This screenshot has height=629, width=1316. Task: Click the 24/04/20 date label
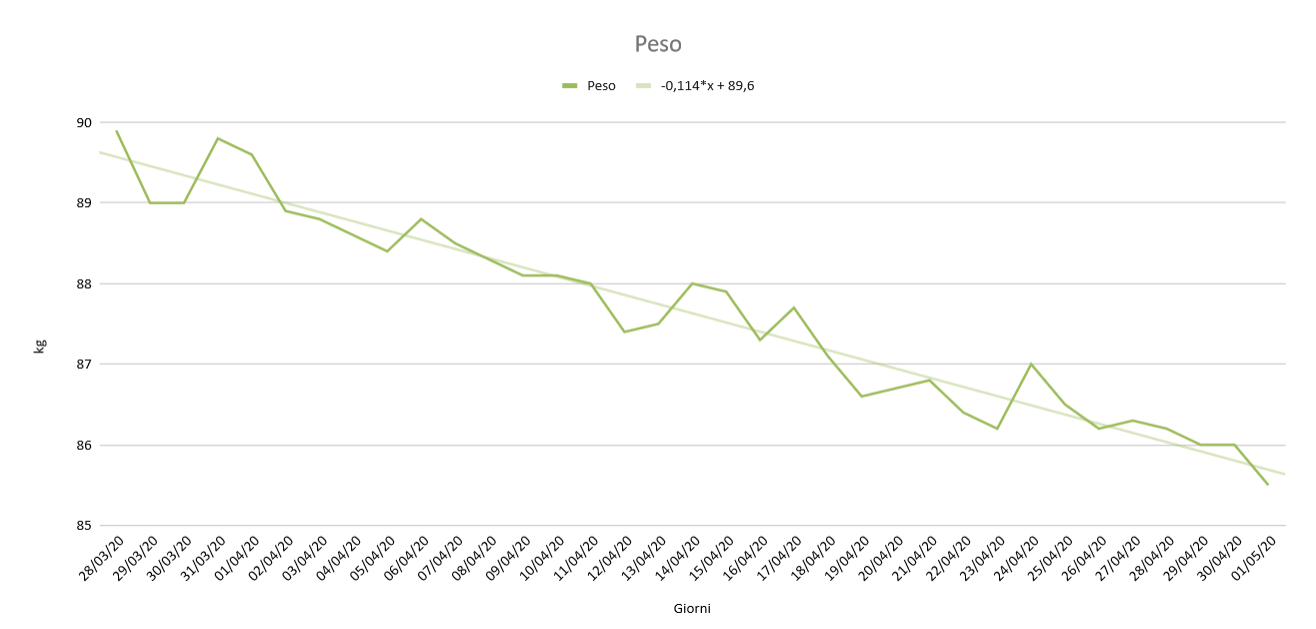pyautogui.click(x=1017, y=560)
